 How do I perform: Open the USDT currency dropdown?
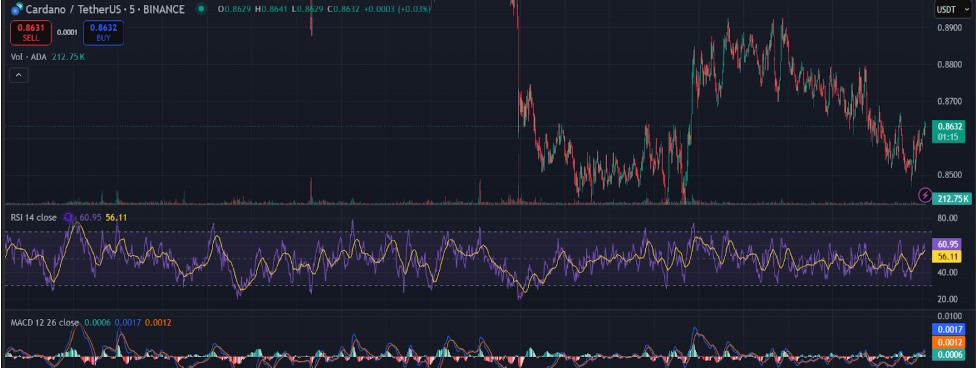click(953, 9)
